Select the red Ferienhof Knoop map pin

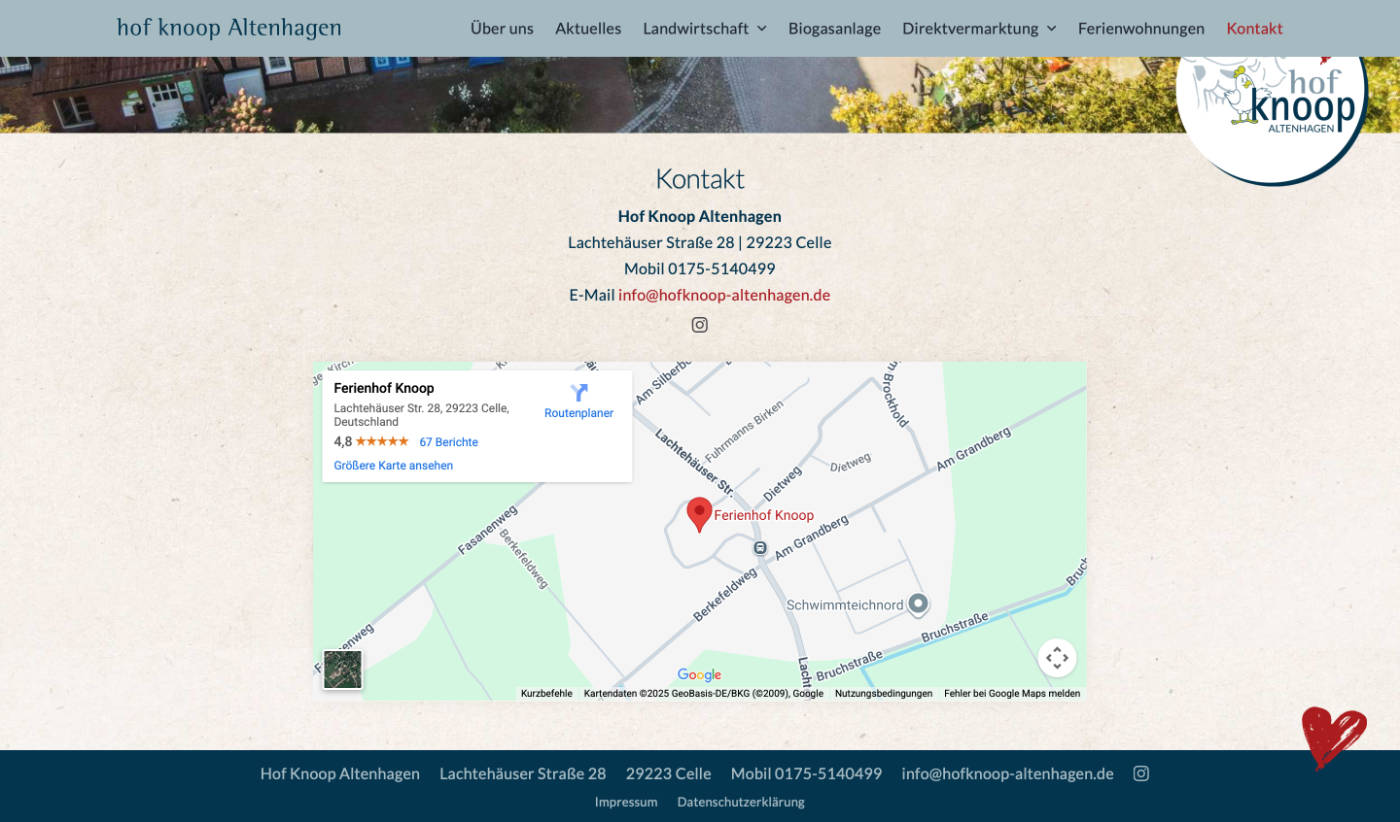coord(699,514)
